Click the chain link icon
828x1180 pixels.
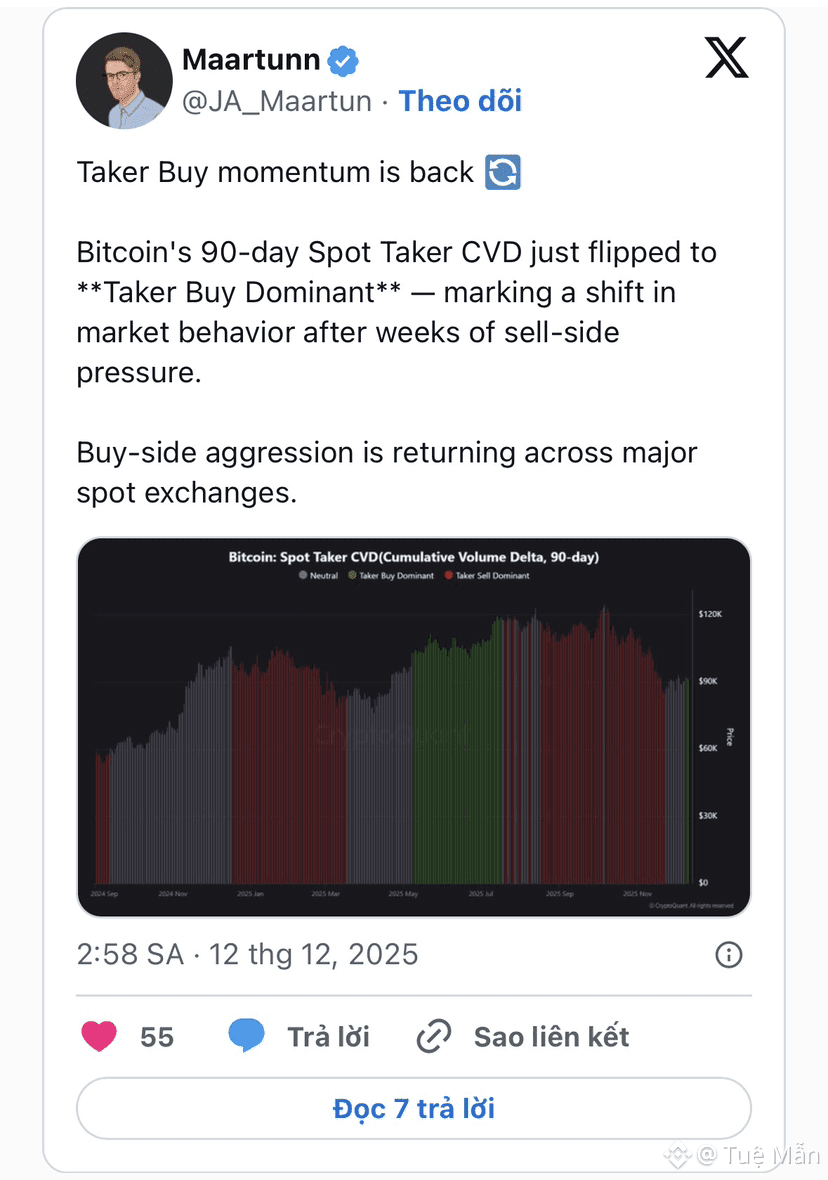(x=433, y=1037)
